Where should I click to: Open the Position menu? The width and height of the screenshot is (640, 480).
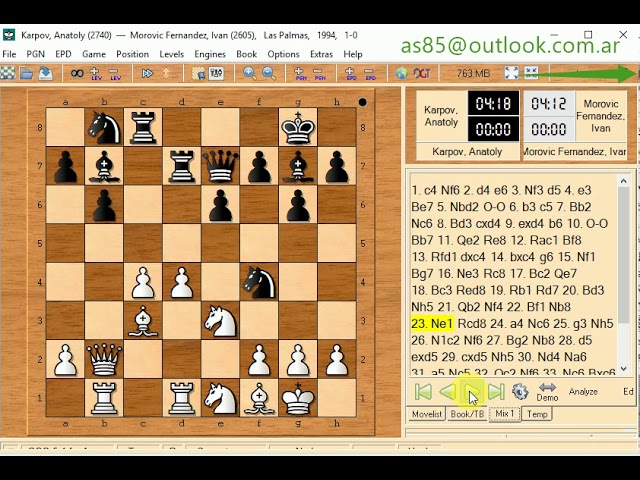click(132, 54)
